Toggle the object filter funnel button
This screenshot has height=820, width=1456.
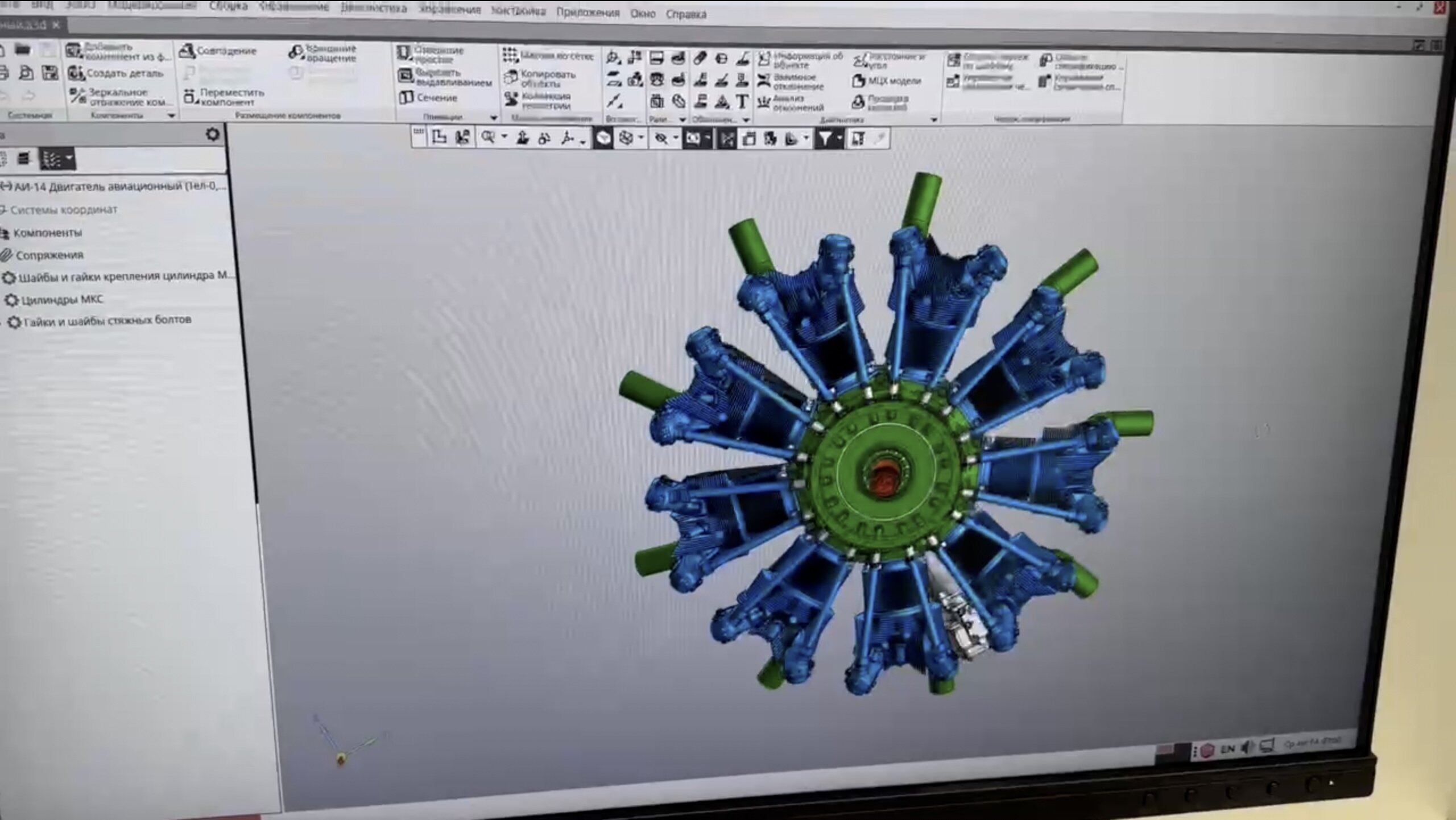[824, 138]
